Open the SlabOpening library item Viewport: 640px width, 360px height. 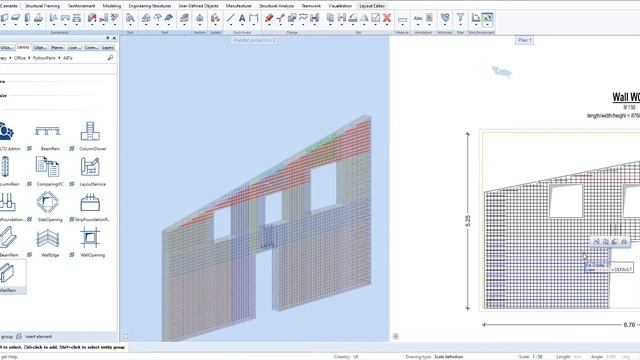coord(48,207)
